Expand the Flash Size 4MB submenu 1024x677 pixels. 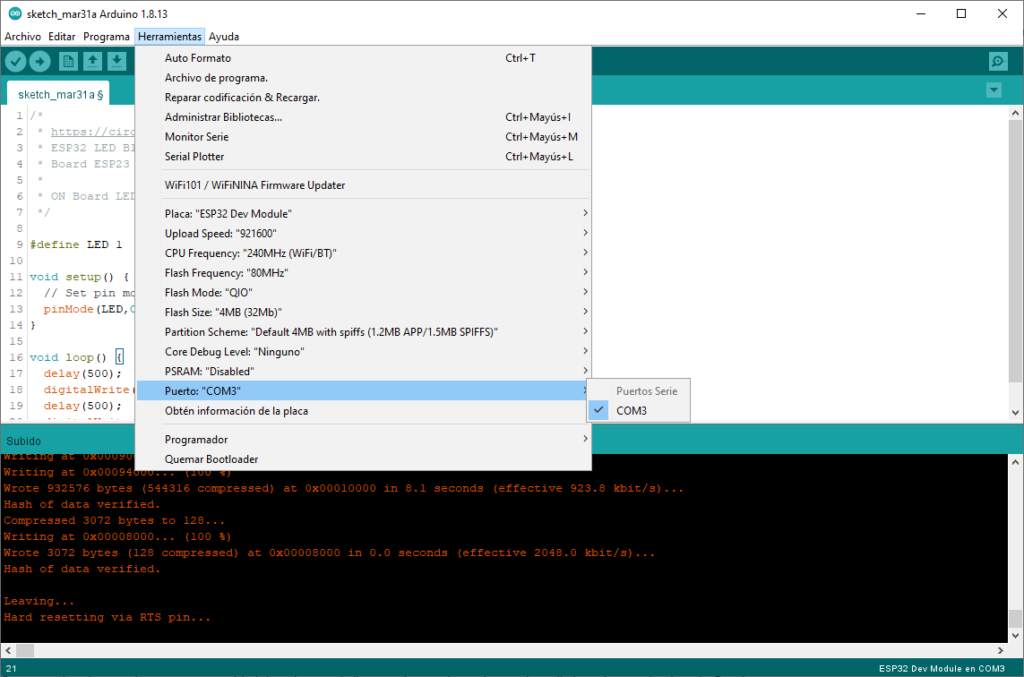[364, 312]
